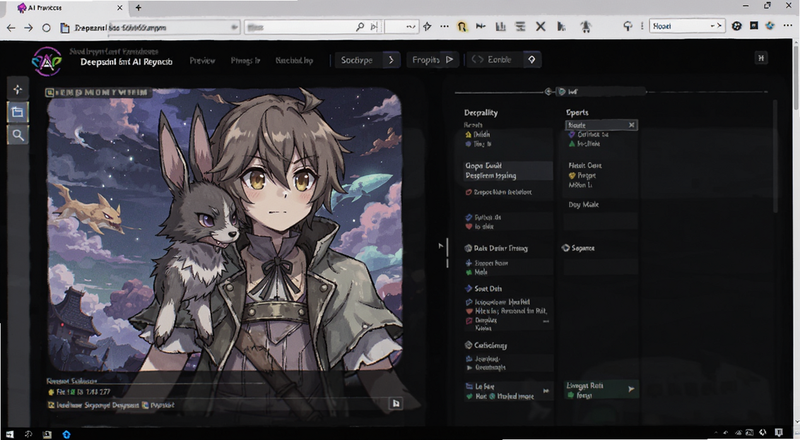
Task: Expand the Cotsalonug section
Action: (486, 346)
